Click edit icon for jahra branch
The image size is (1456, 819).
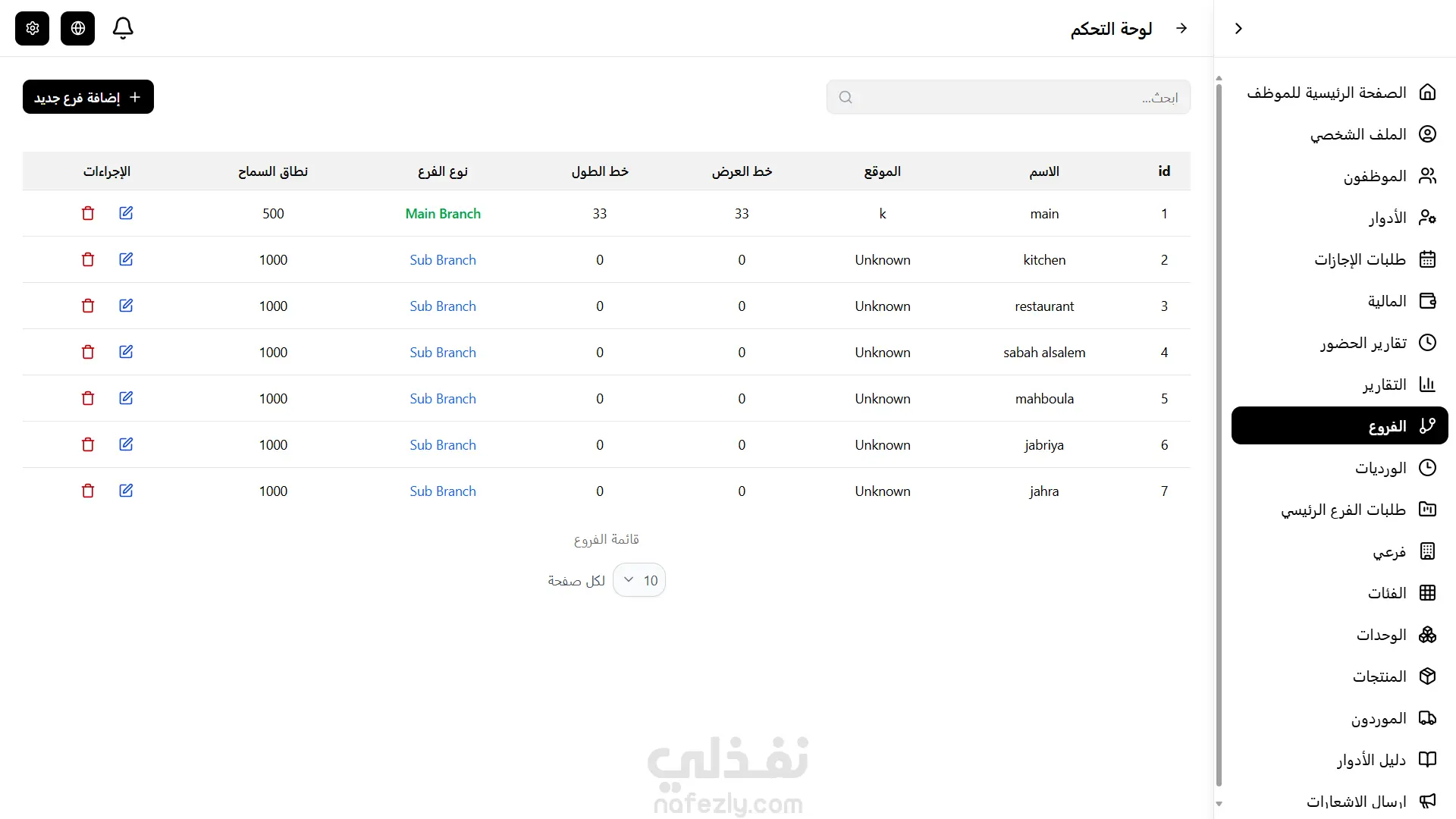pyautogui.click(x=126, y=491)
